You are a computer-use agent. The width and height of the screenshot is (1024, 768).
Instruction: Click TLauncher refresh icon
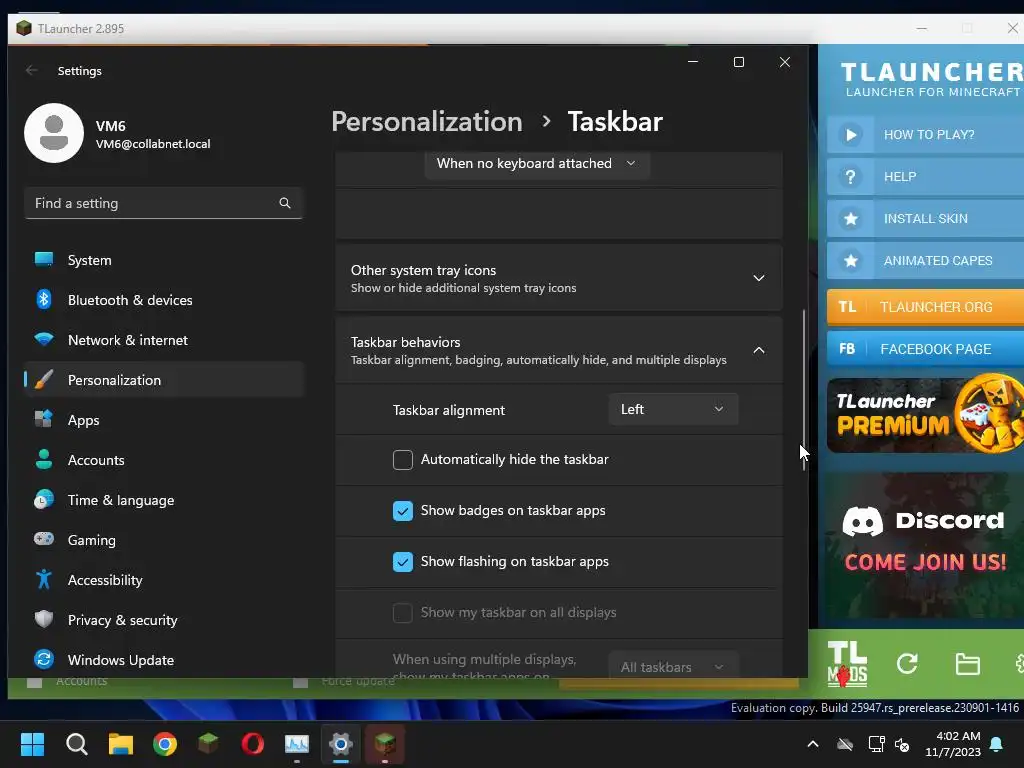click(907, 664)
